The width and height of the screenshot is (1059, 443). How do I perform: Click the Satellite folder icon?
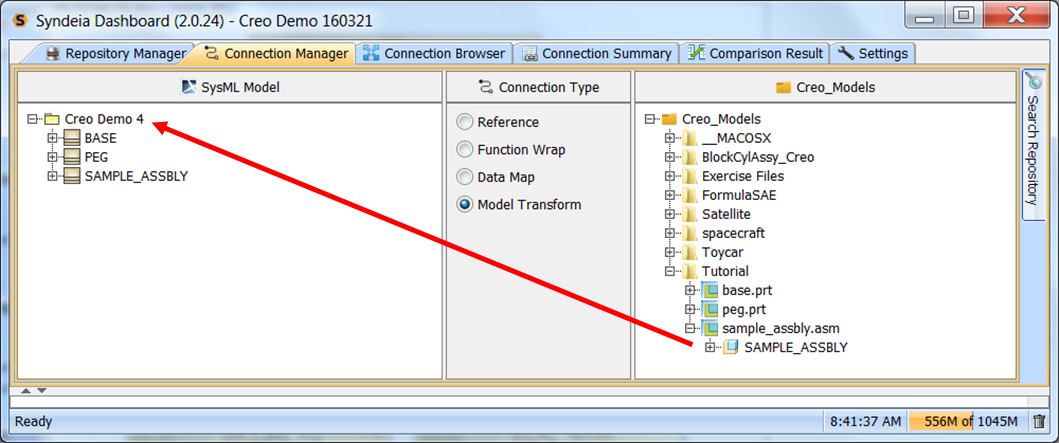(x=690, y=214)
